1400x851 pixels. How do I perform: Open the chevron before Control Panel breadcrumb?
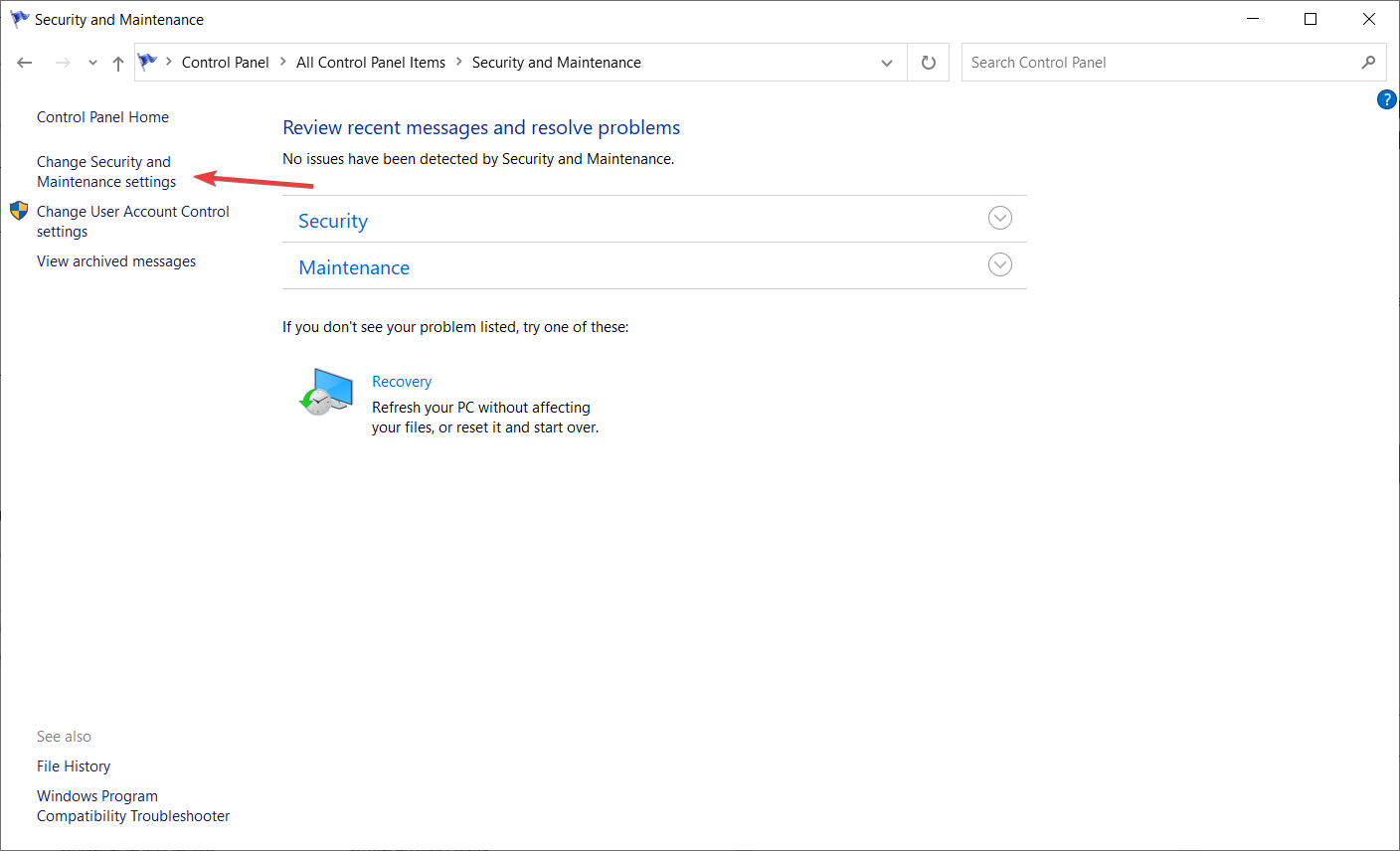click(x=169, y=62)
